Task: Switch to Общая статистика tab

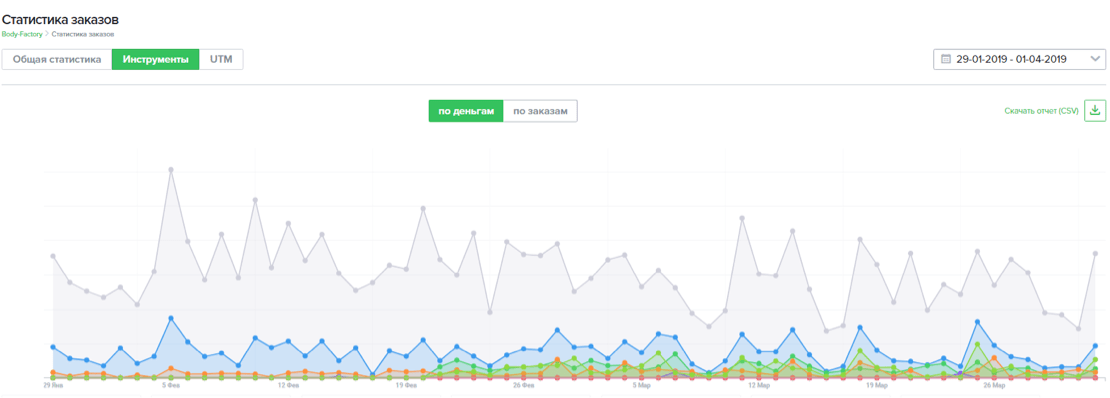Action: 57,59
